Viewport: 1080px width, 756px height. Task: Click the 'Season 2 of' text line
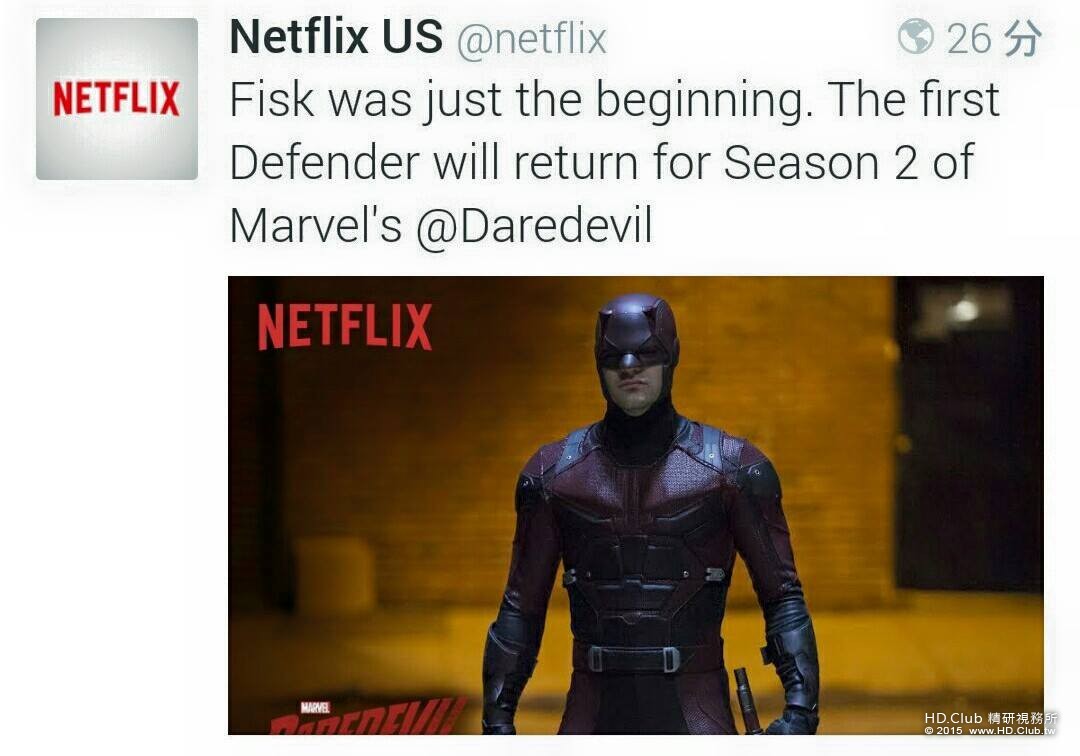[849, 162]
